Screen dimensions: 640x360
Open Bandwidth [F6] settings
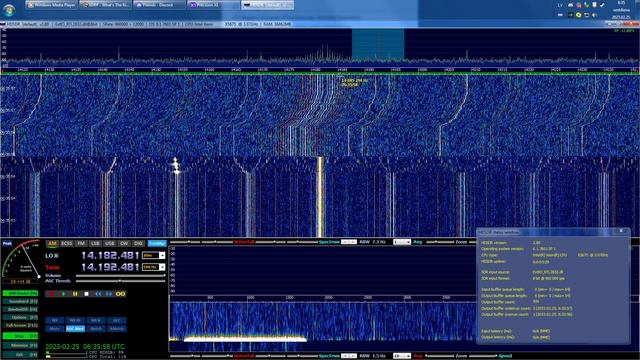pos(20,309)
